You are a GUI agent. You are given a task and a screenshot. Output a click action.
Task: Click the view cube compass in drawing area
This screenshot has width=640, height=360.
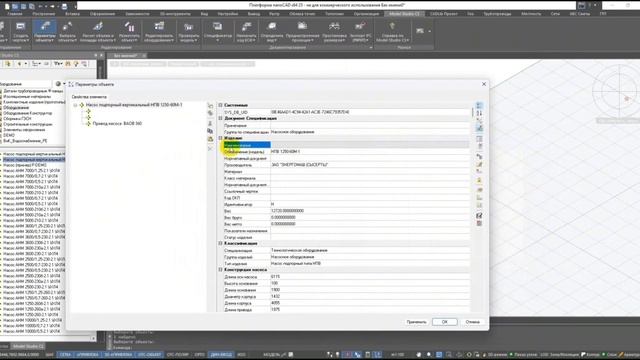point(618,91)
